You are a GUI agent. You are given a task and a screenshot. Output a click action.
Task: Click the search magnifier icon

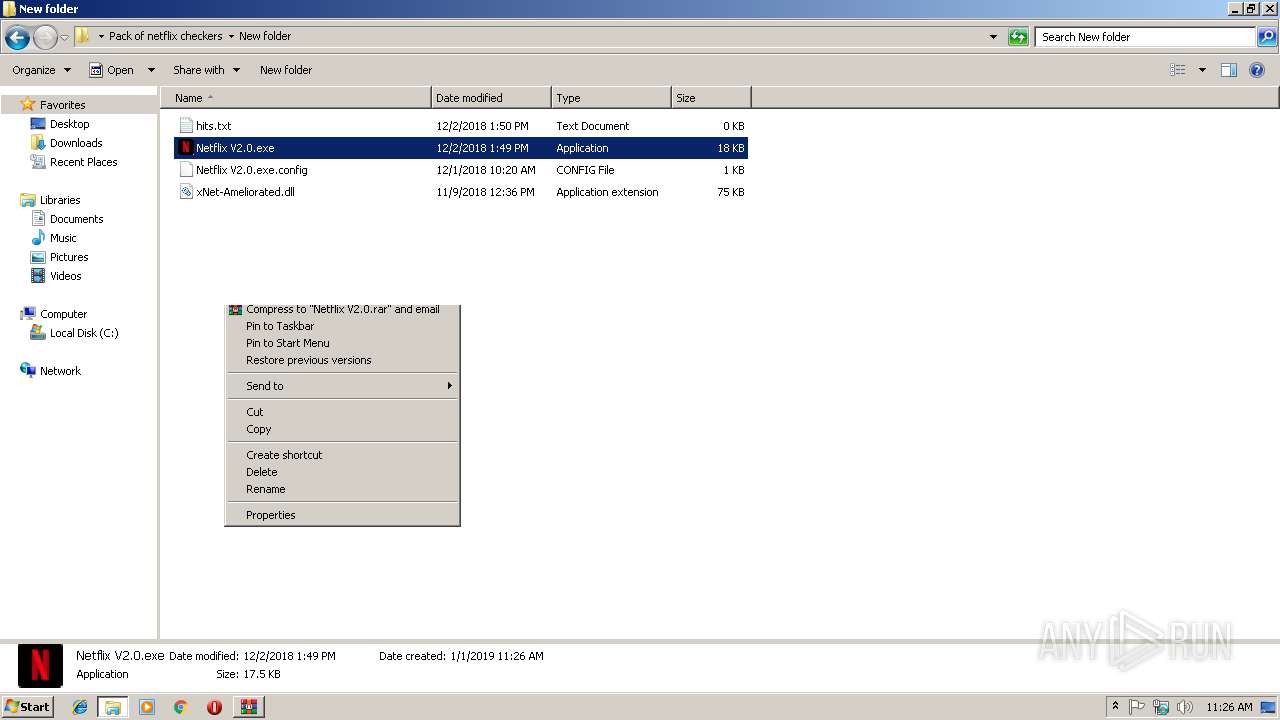coord(1267,37)
